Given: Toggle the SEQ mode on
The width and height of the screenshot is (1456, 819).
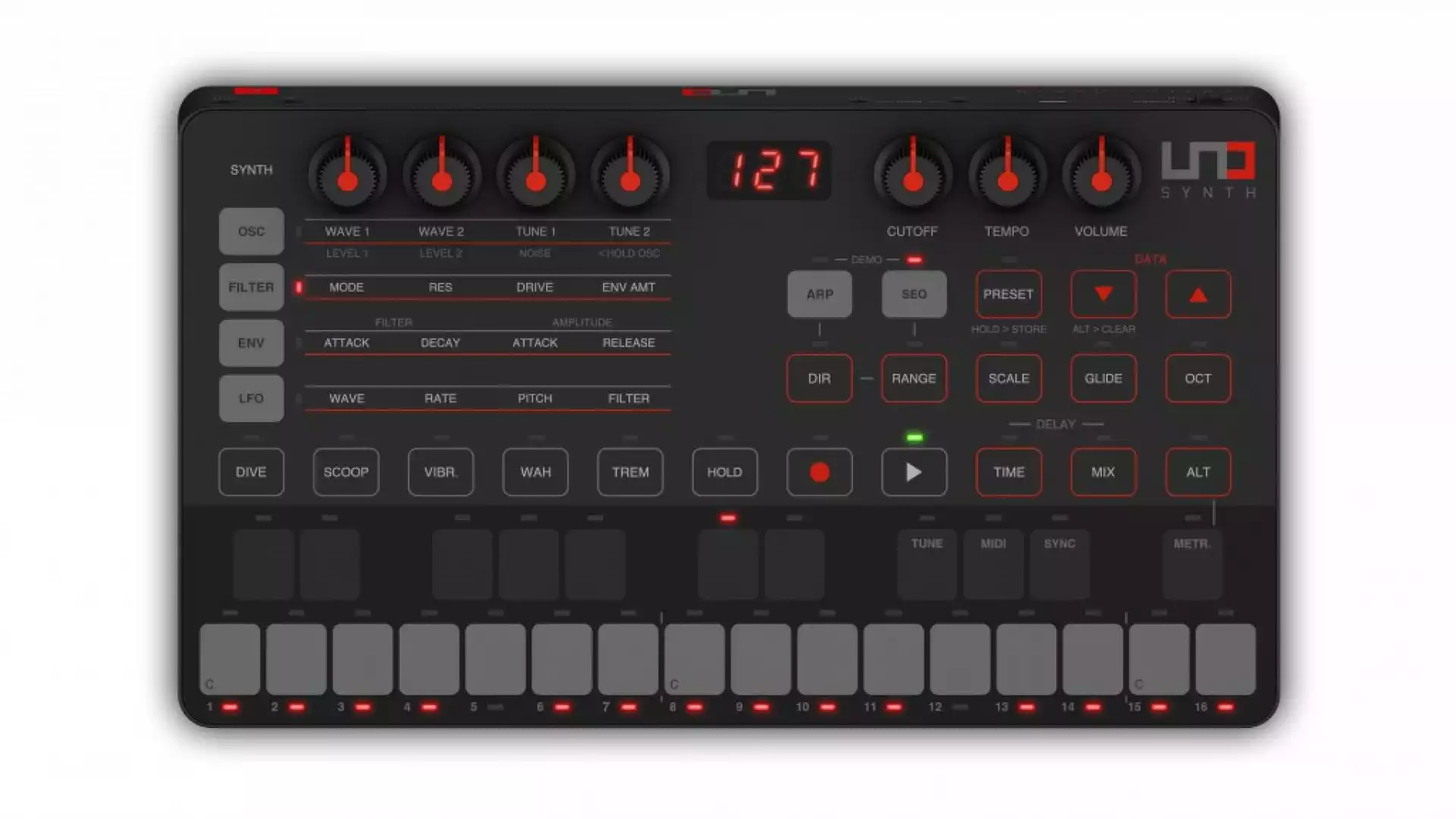Looking at the screenshot, I should coord(913,293).
